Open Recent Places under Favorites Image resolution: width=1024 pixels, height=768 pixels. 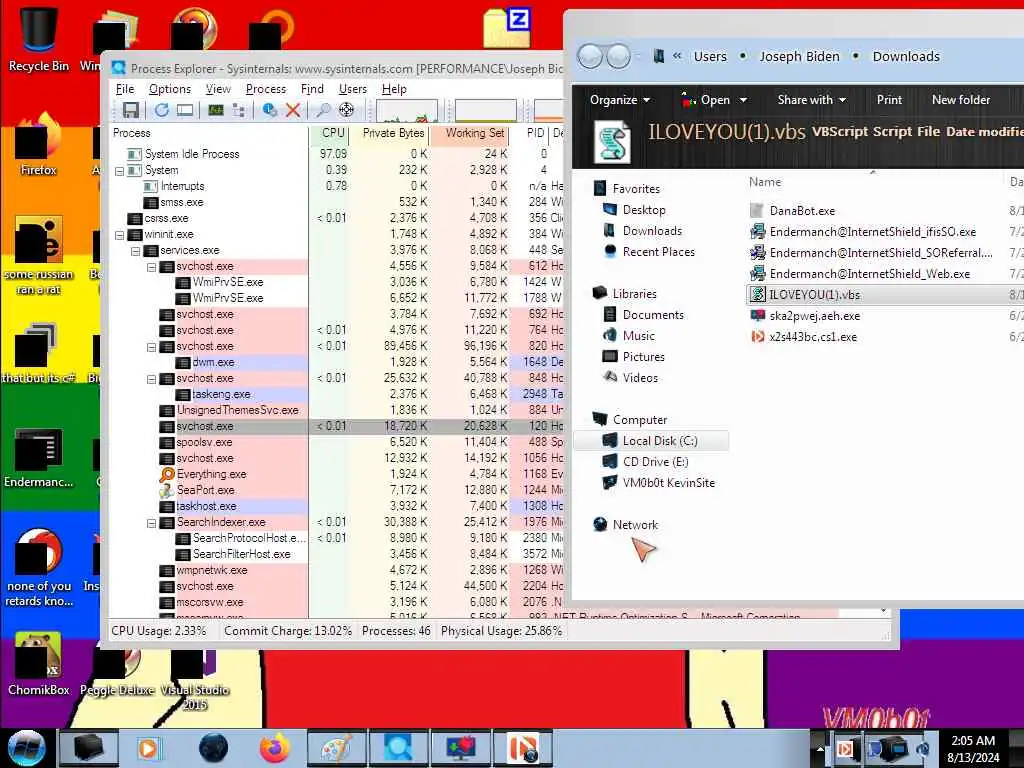coord(658,251)
